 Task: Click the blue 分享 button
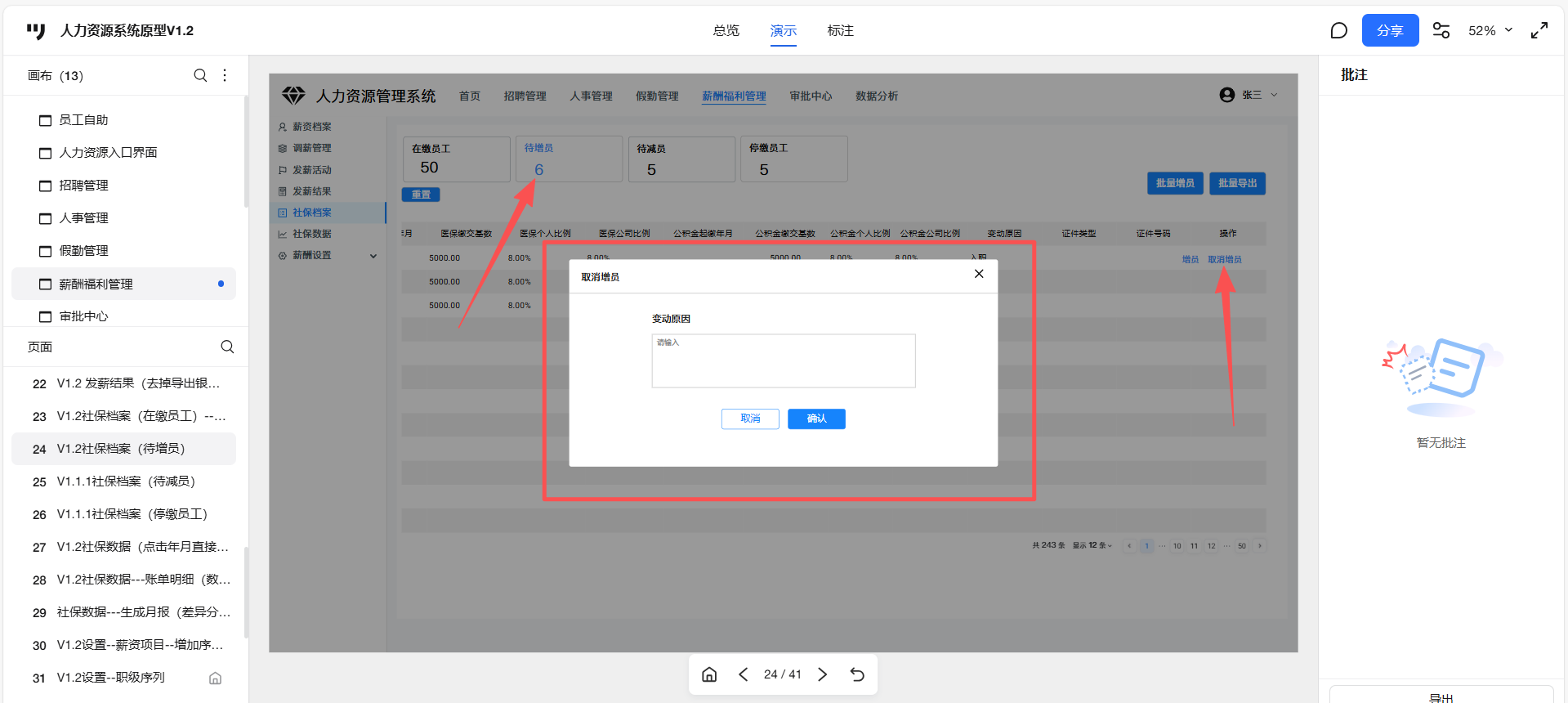[1390, 30]
